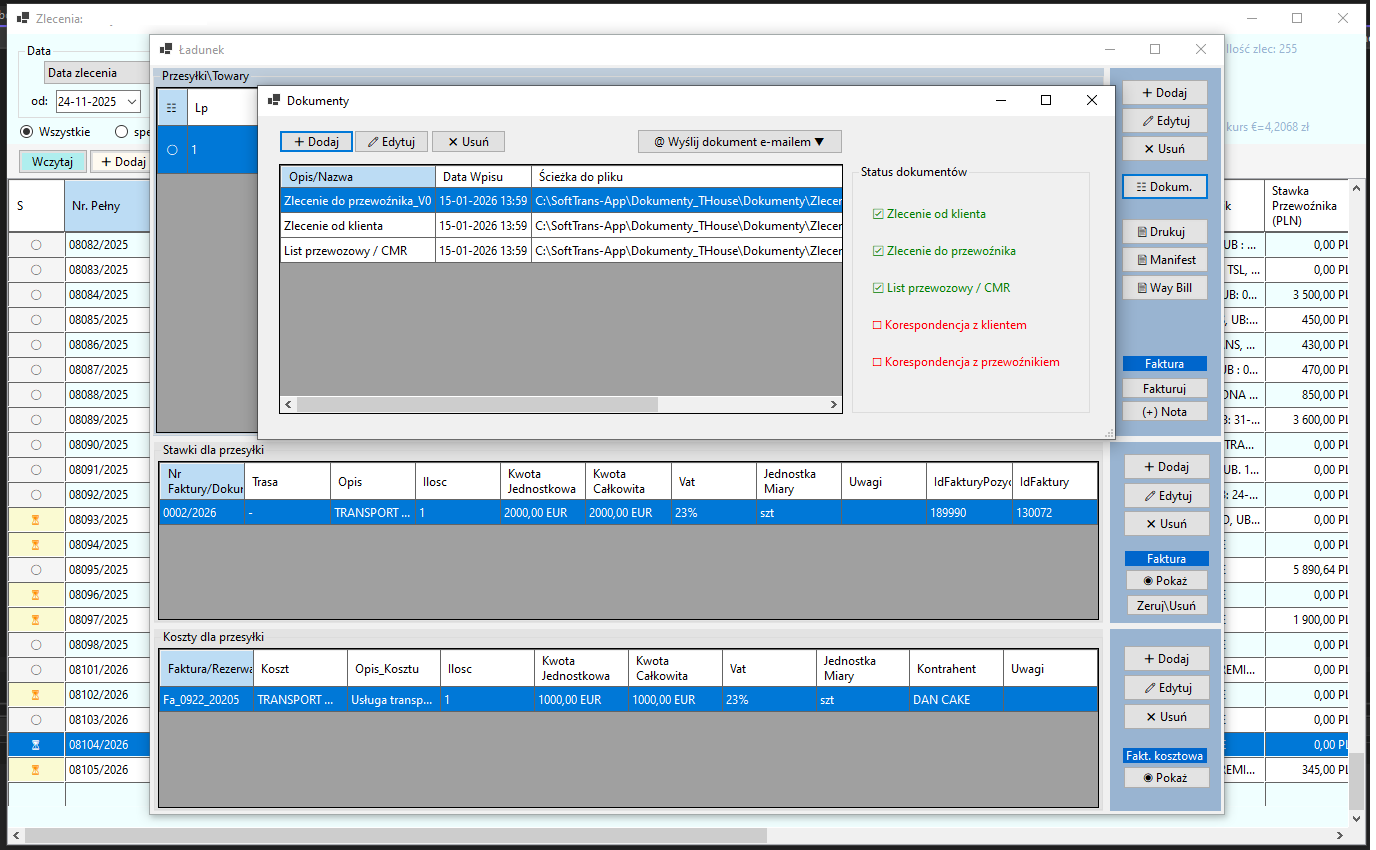This screenshot has width=1376, height=850.
Task: Click the (+) Nota button
Action: tap(1164, 412)
